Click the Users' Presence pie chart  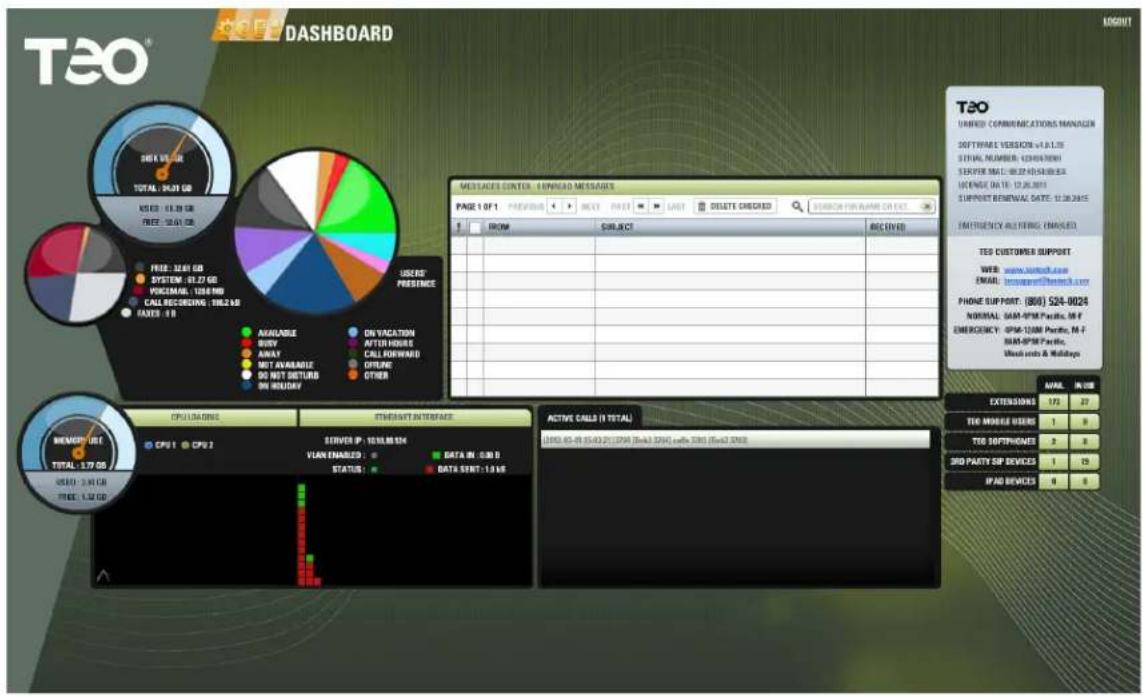(316, 232)
